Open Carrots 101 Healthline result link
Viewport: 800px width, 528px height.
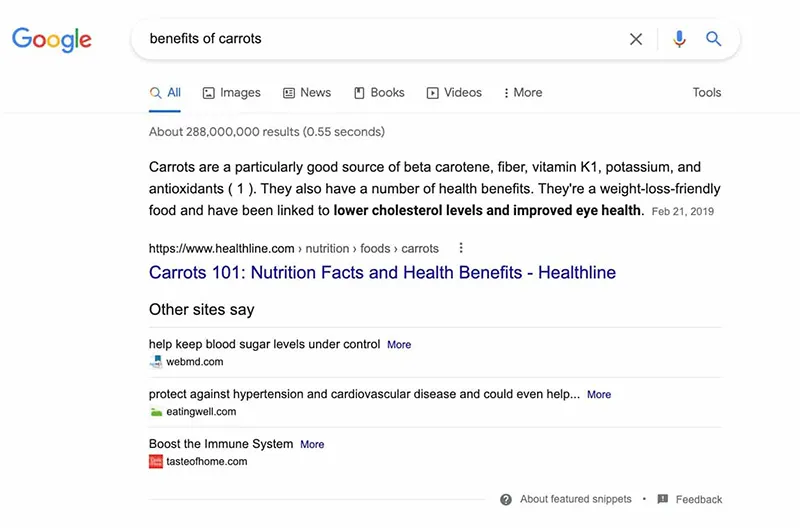click(x=382, y=272)
